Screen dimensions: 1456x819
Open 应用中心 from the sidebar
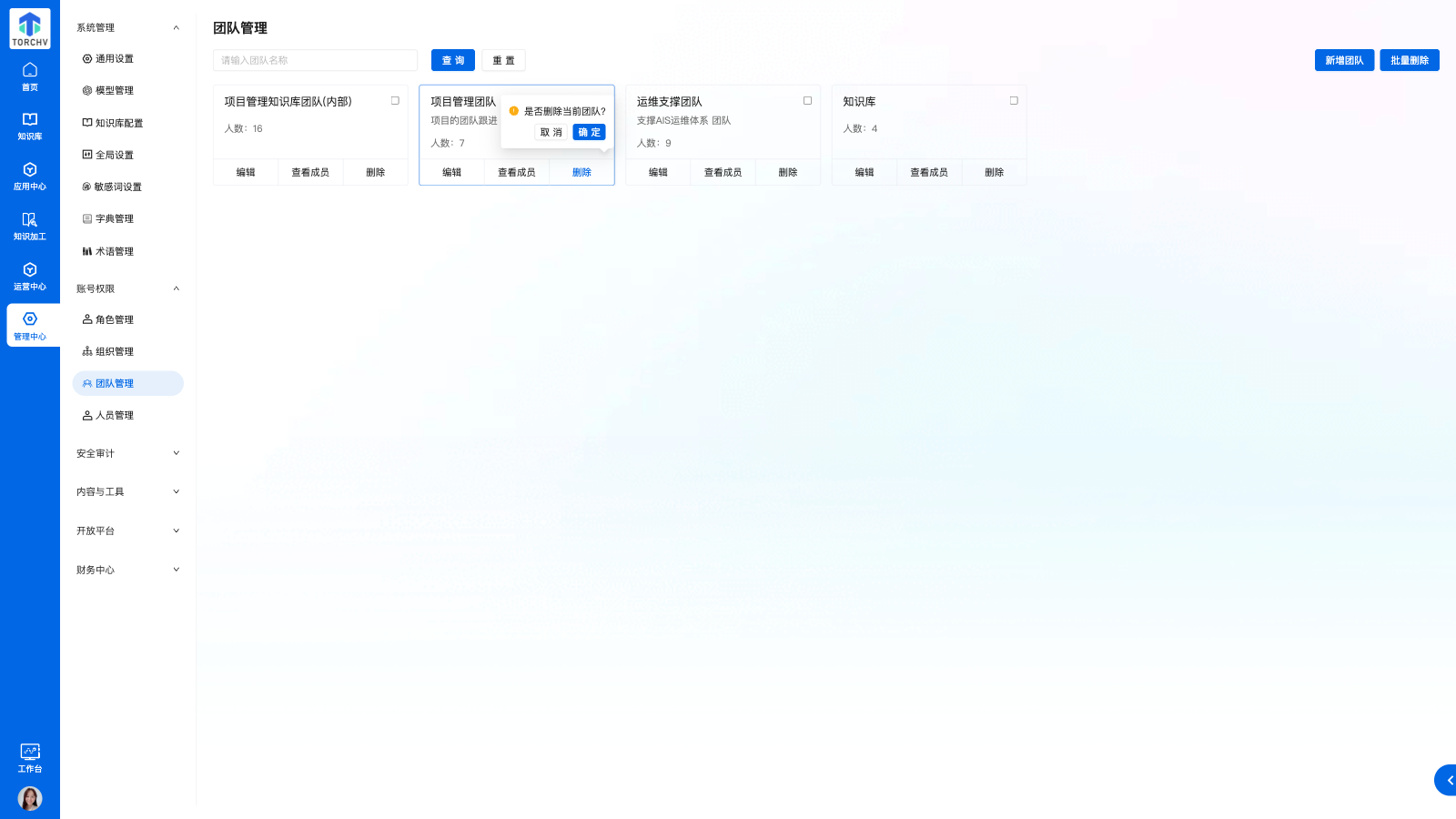[x=30, y=178]
